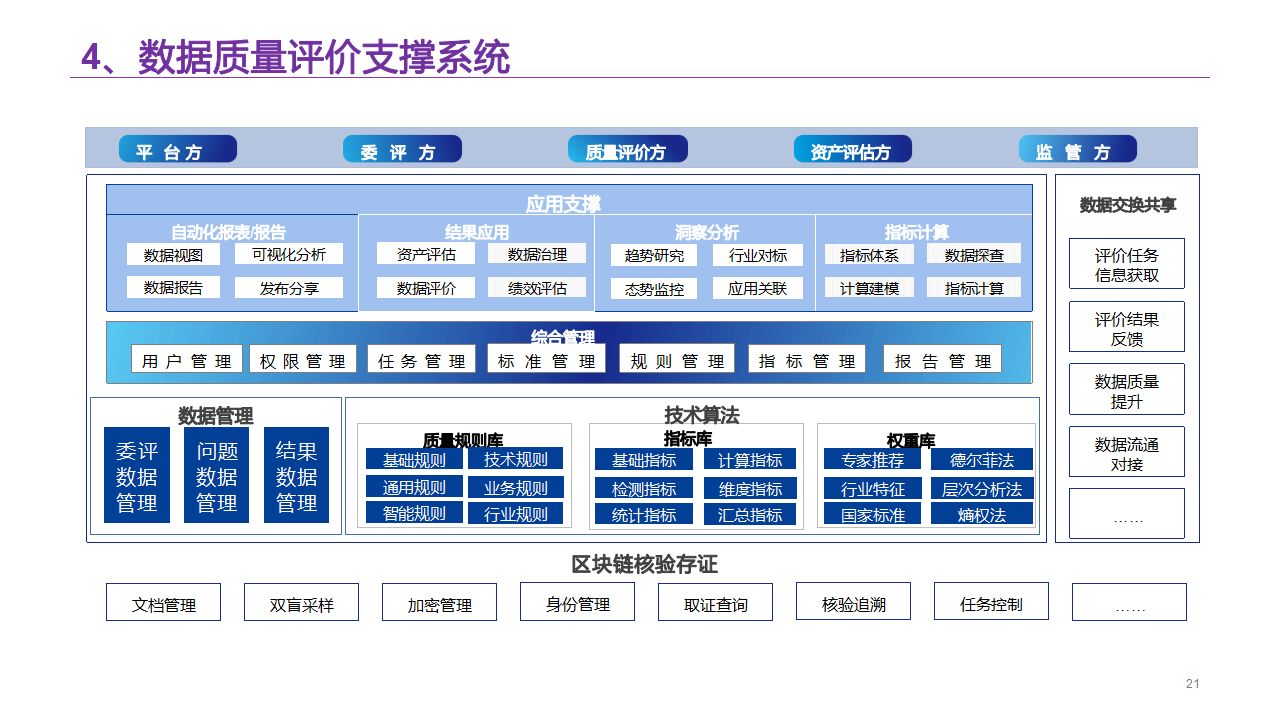
Task: Select the 绩效评估 box
Action: click(x=537, y=288)
